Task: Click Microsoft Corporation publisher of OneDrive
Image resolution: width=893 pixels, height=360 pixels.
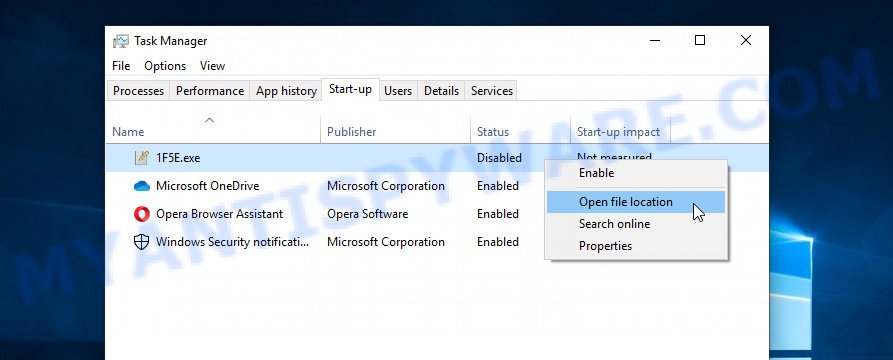Action: tap(386, 186)
